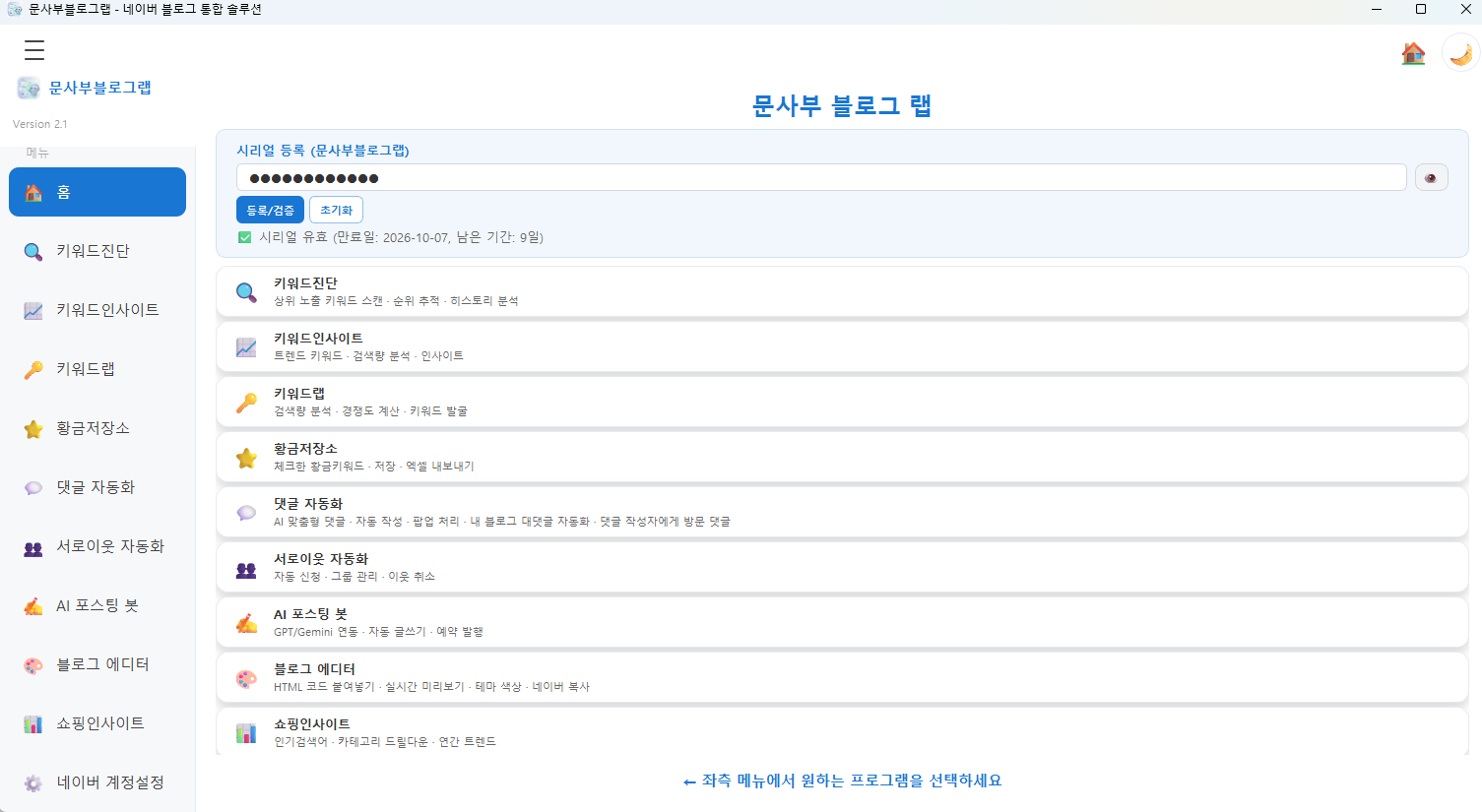Open the hamburger menu icon
The height and width of the screenshot is (812, 1482).
pos(34,50)
